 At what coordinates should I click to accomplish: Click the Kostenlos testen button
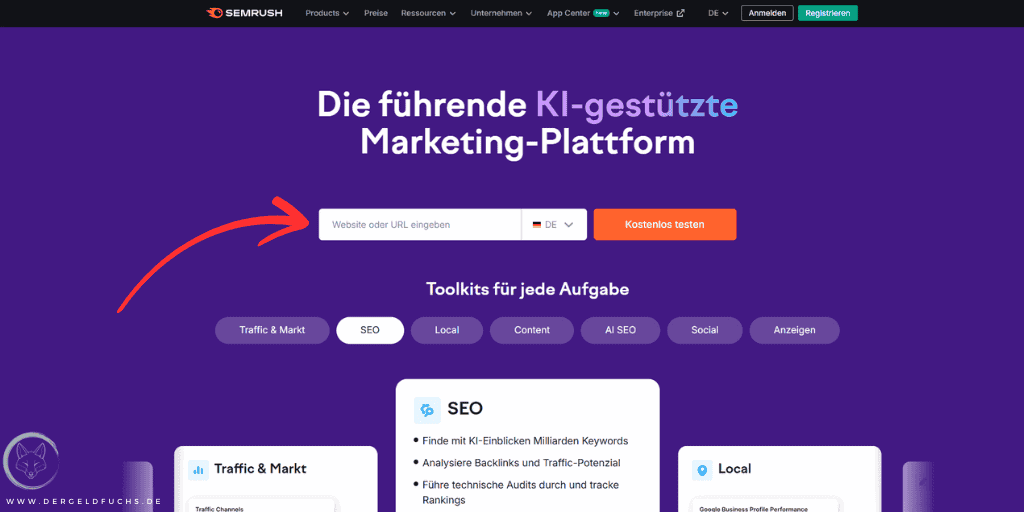[x=665, y=225]
